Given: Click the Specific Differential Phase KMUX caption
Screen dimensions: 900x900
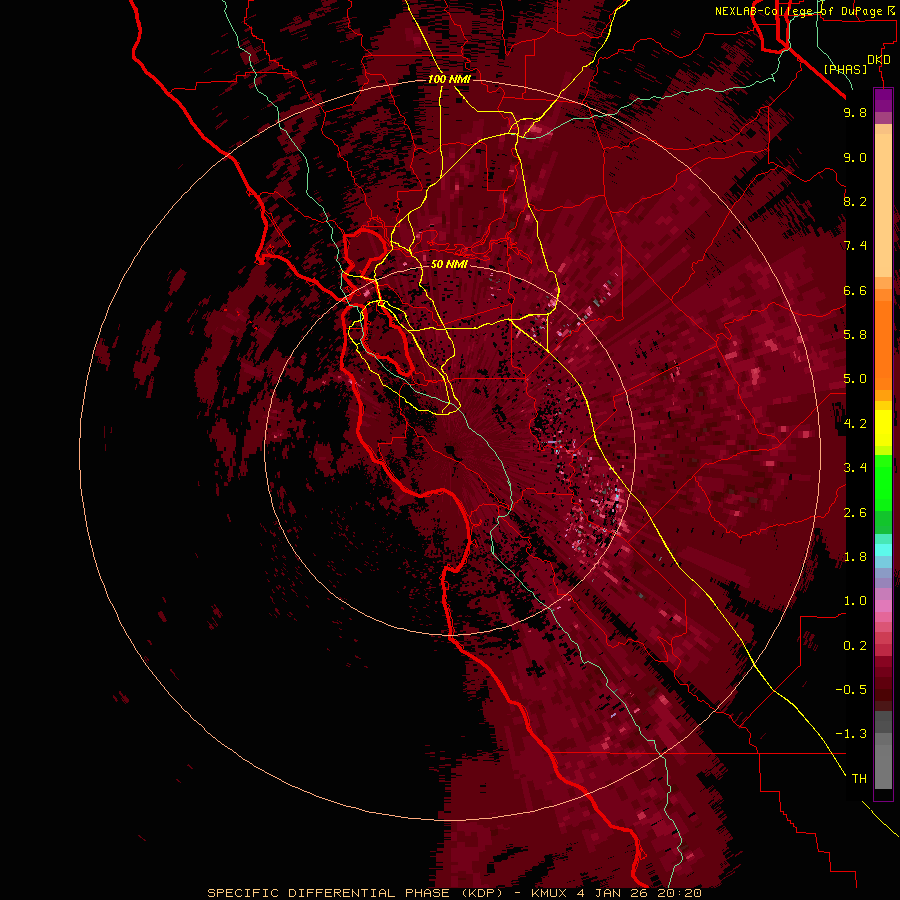Looking at the screenshot, I should pos(454,893).
